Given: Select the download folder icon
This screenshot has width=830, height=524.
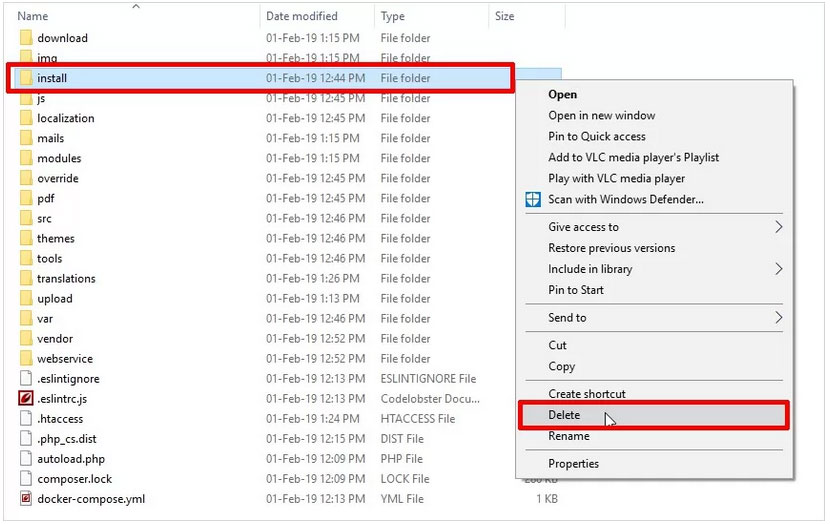Looking at the screenshot, I should coord(26,38).
